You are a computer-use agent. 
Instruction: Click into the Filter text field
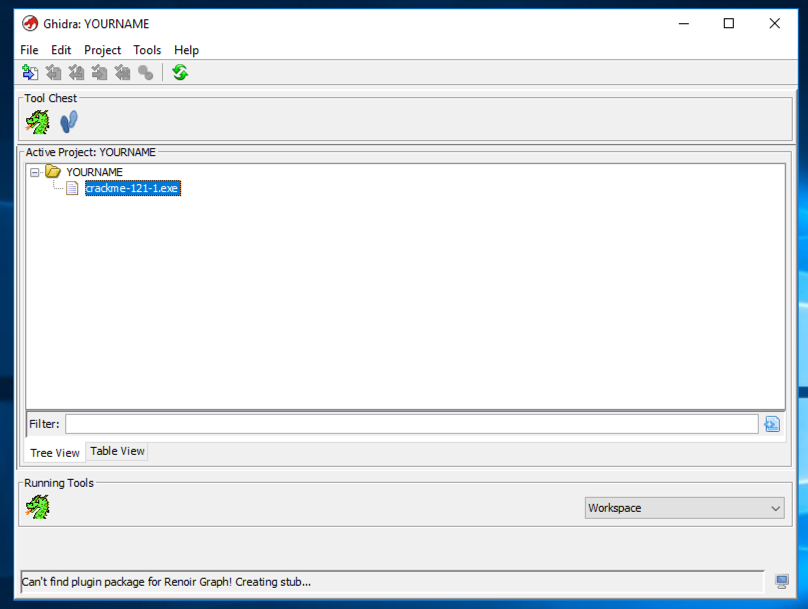412,424
